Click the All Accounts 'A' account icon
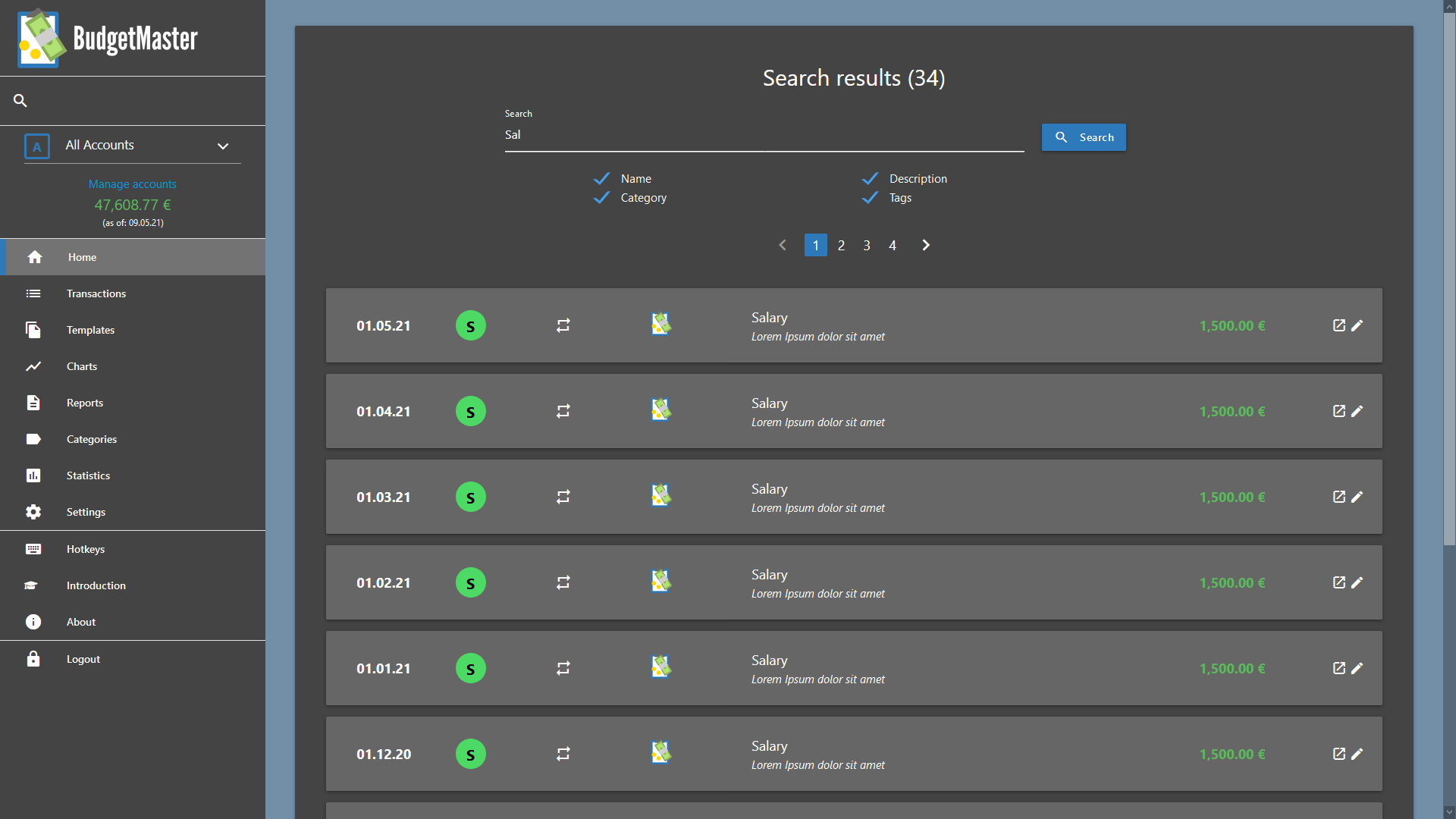The width and height of the screenshot is (1456, 819). point(37,146)
